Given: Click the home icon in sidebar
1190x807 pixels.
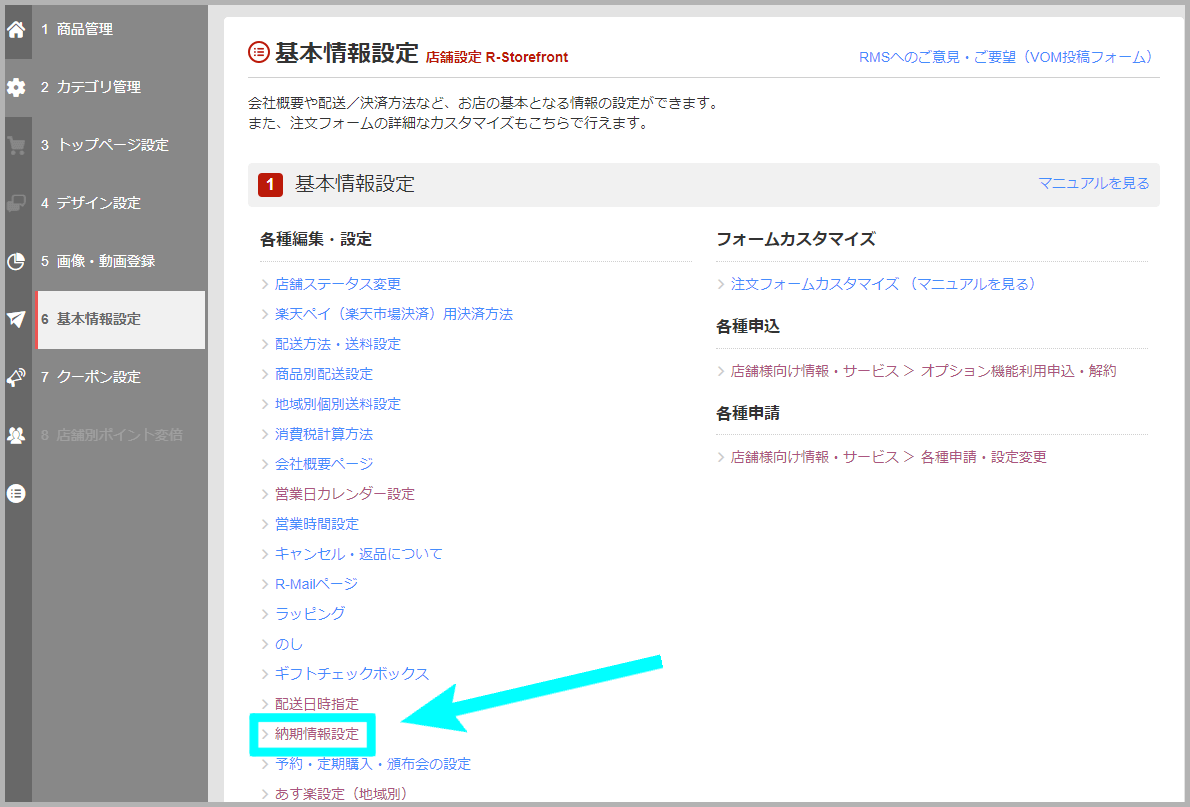Looking at the screenshot, I should tap(16, 30).
